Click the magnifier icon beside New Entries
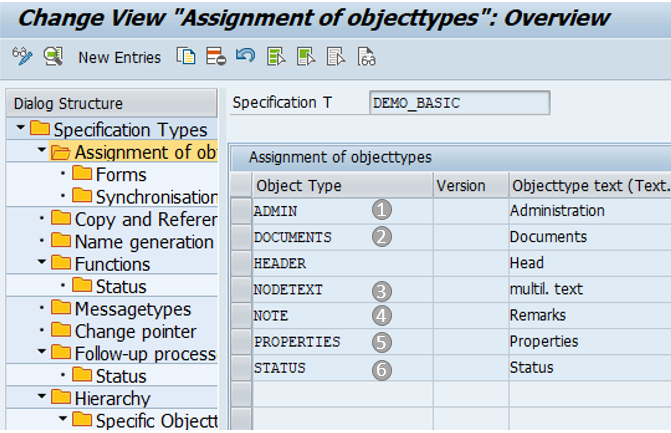 pyautogui.click(x=52, y=57)
